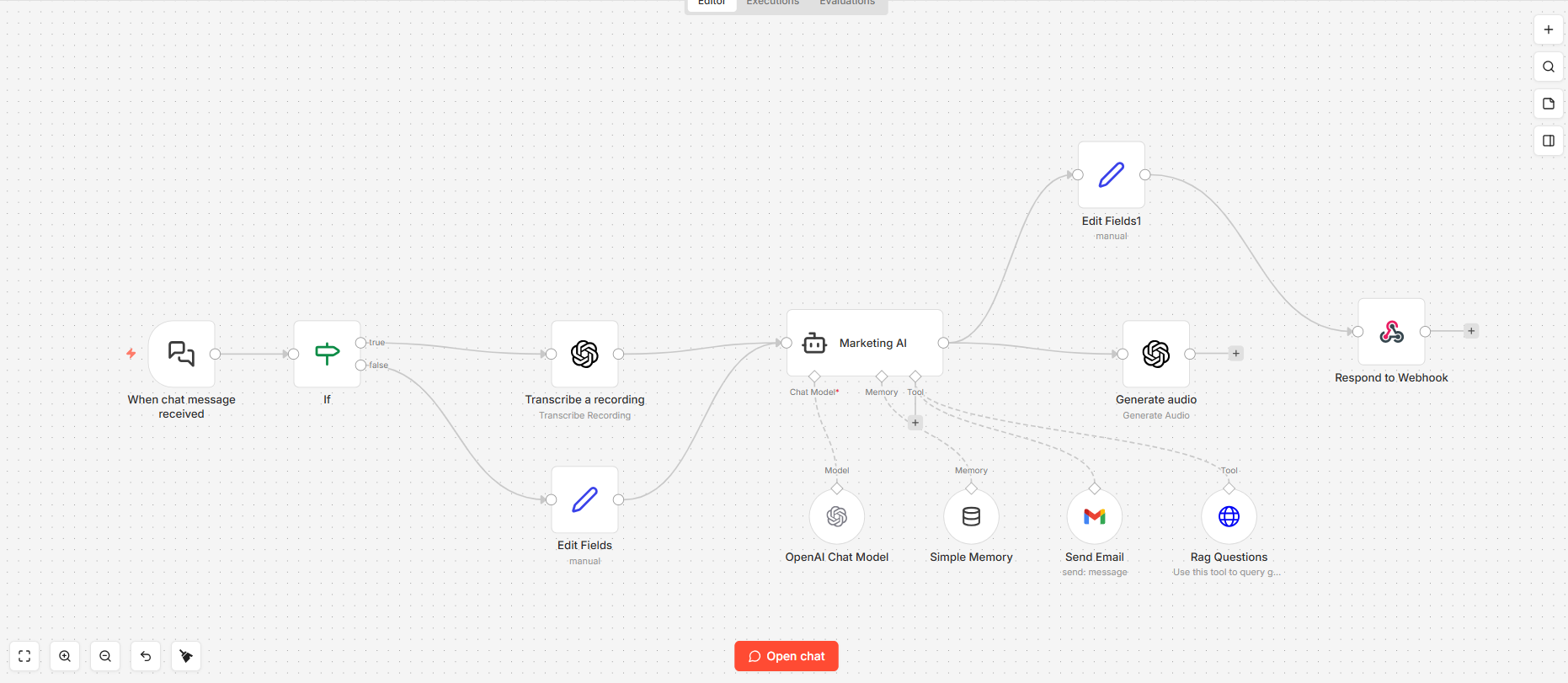Switch to the Executions tab
1568x683 pixels.
[x=772, y=3]
